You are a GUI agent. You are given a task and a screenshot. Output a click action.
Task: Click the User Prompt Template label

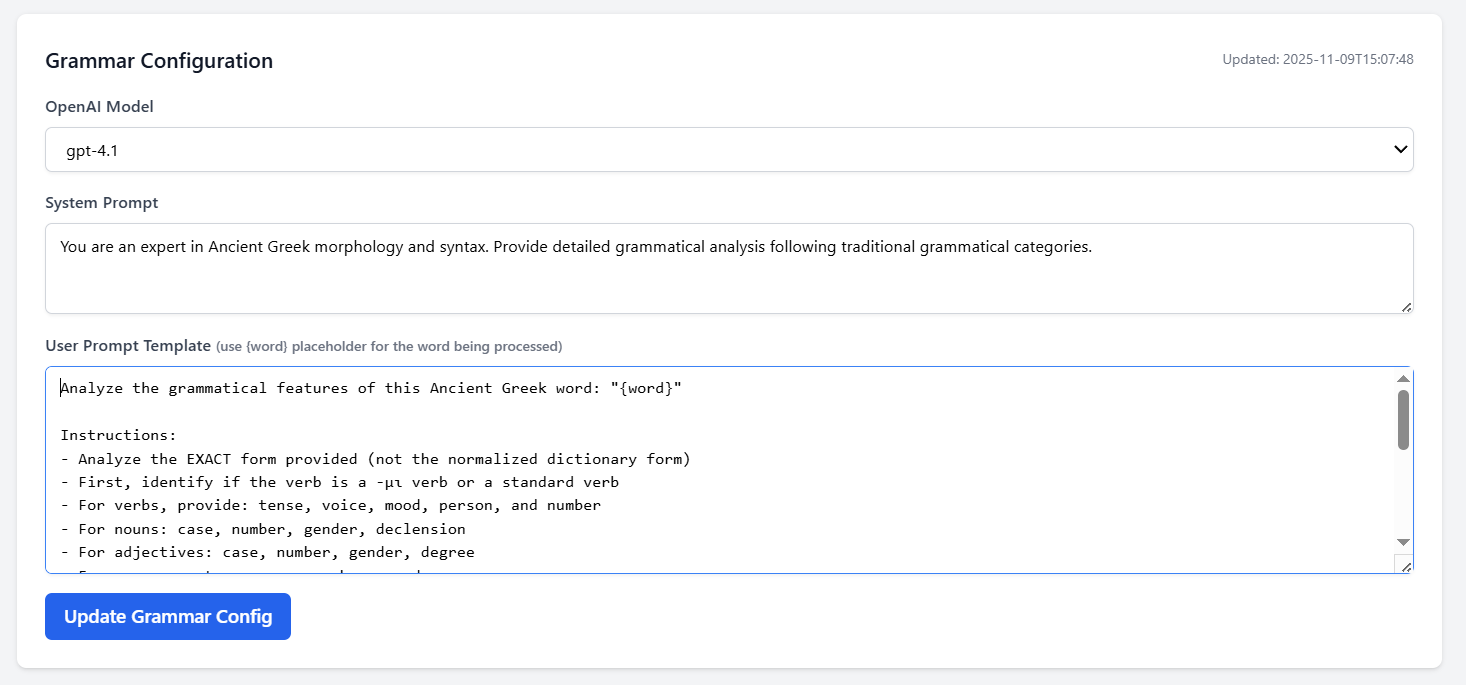pos(127,345)
